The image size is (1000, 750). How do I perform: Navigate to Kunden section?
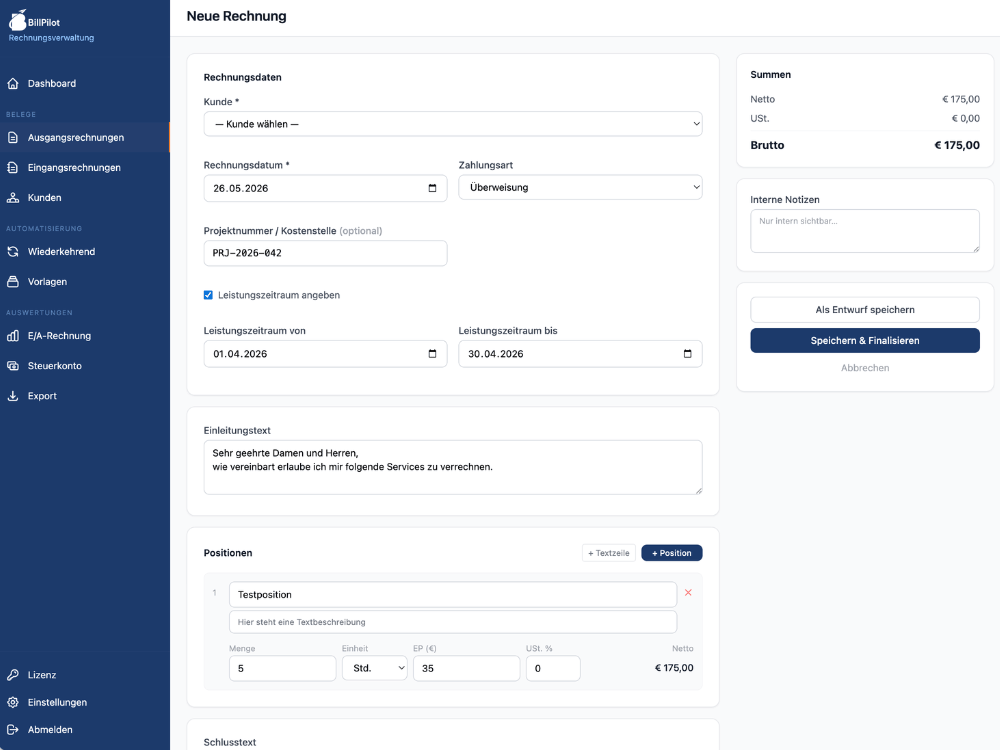pos(85,198)
